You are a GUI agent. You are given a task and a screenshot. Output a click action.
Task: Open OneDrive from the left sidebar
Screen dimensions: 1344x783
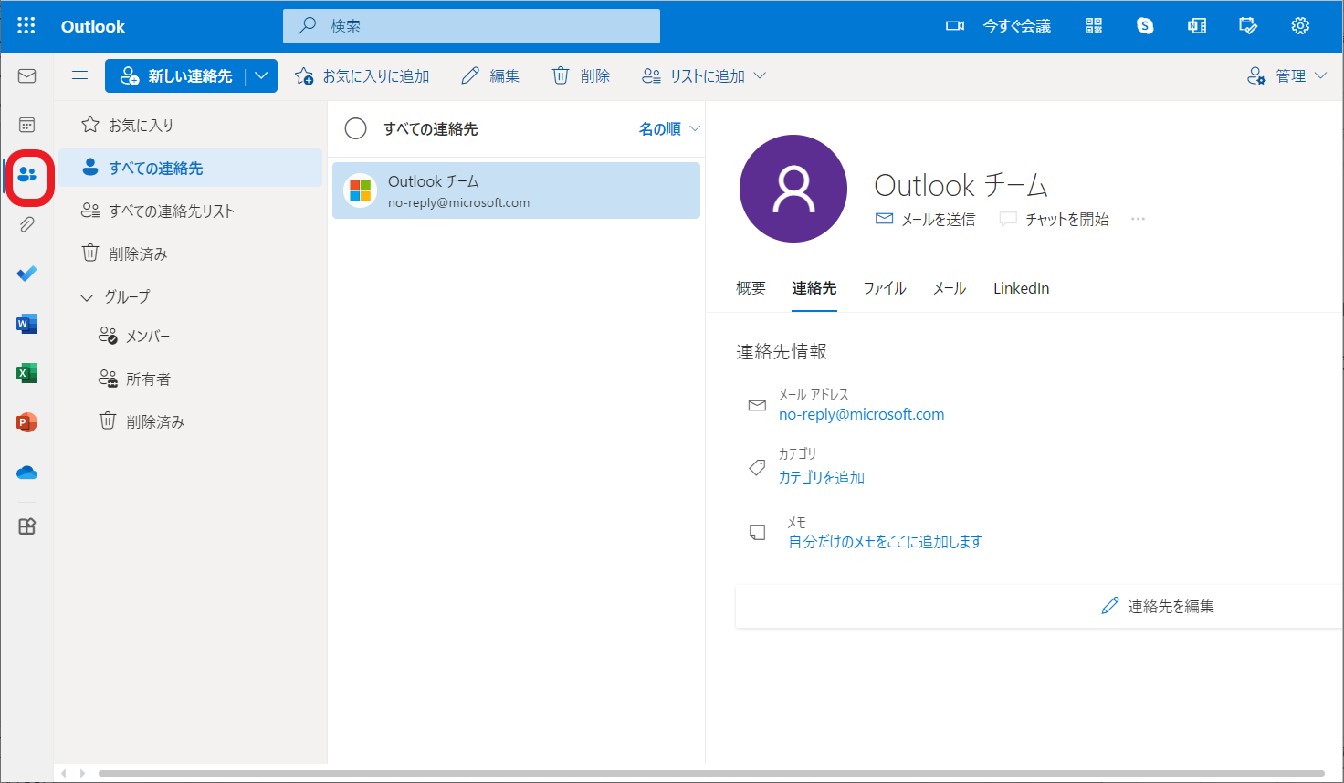coord(25,470)
